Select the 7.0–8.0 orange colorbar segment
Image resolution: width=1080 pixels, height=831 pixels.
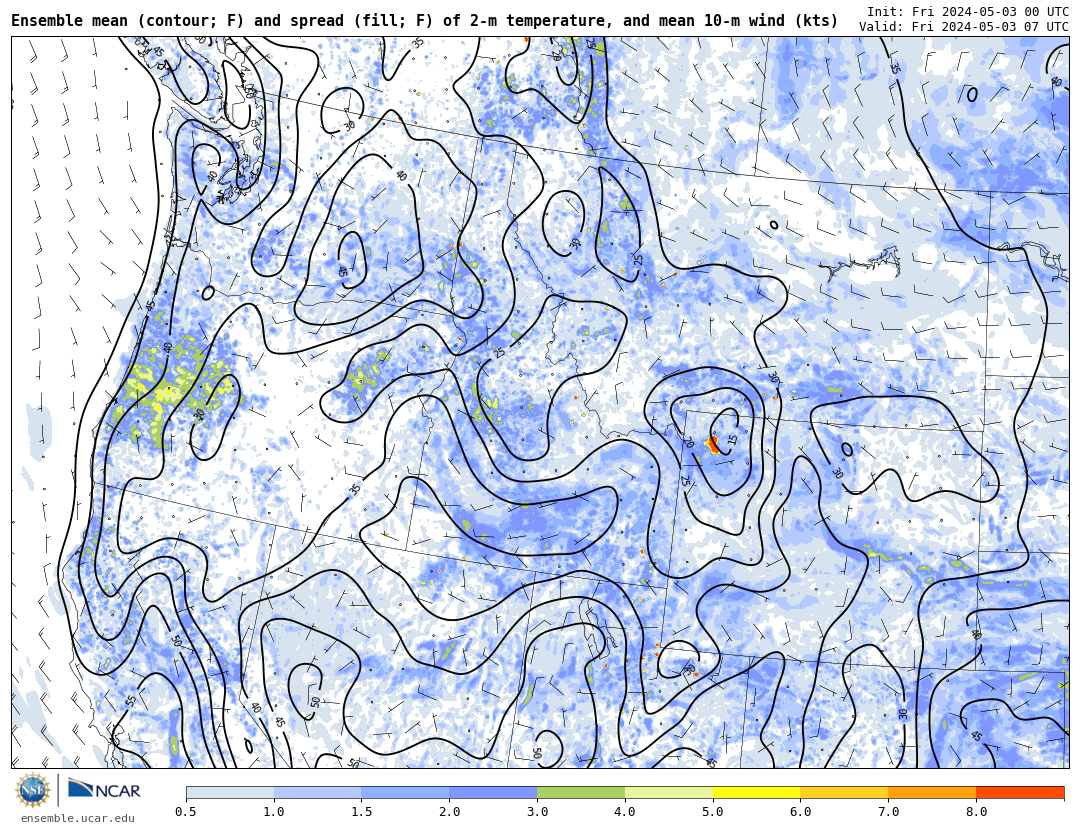coord(932,792)
